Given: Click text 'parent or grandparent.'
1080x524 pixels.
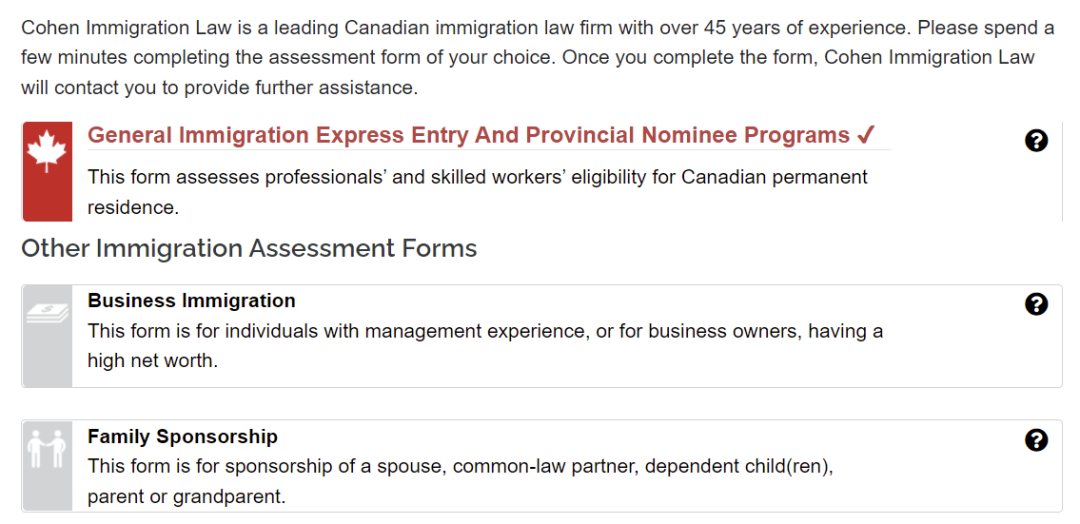Looking at the screenshot, I should 187,496.
